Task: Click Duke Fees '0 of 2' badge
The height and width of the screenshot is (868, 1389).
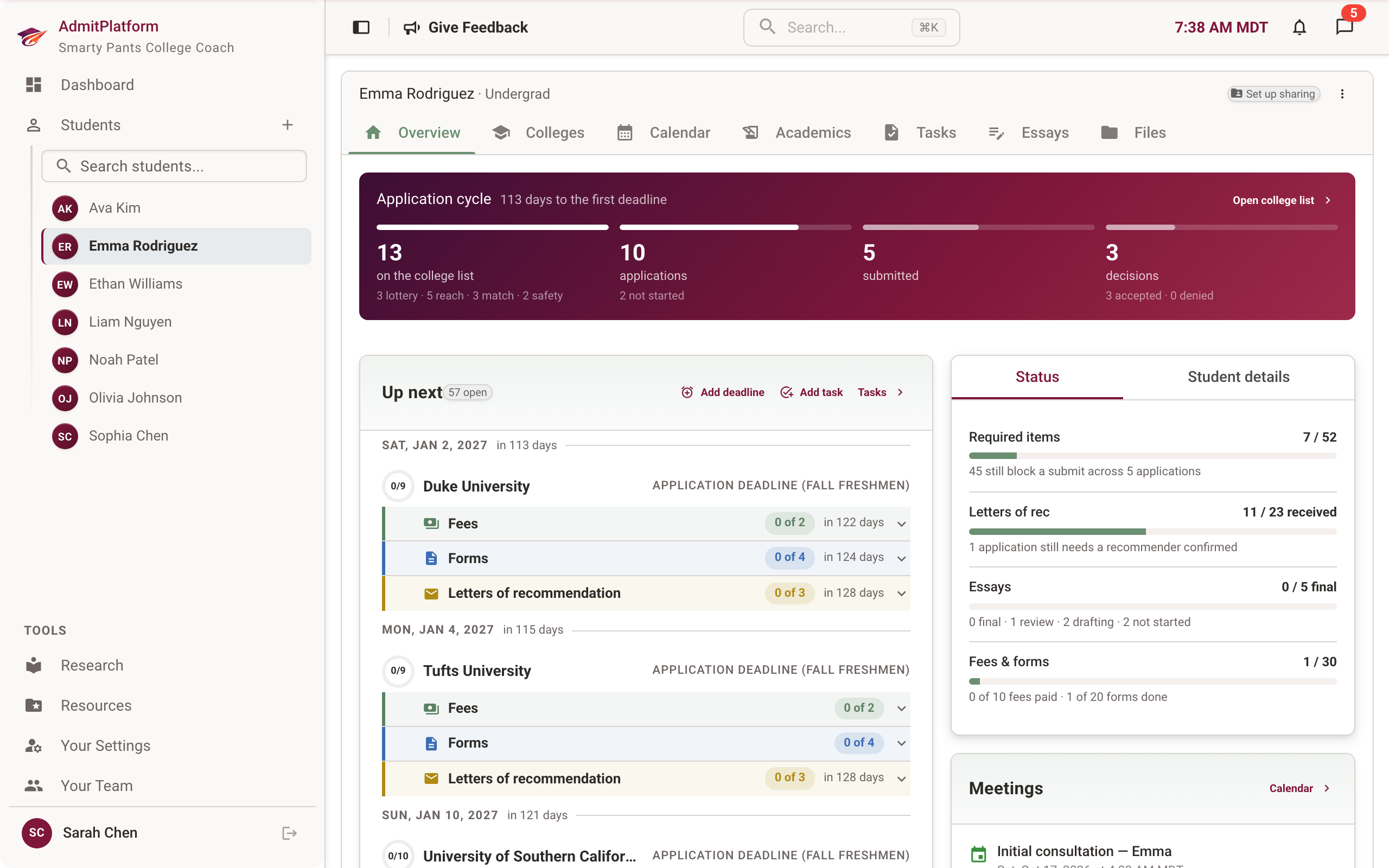Action: pyautogui.click(x=789, y=522)
